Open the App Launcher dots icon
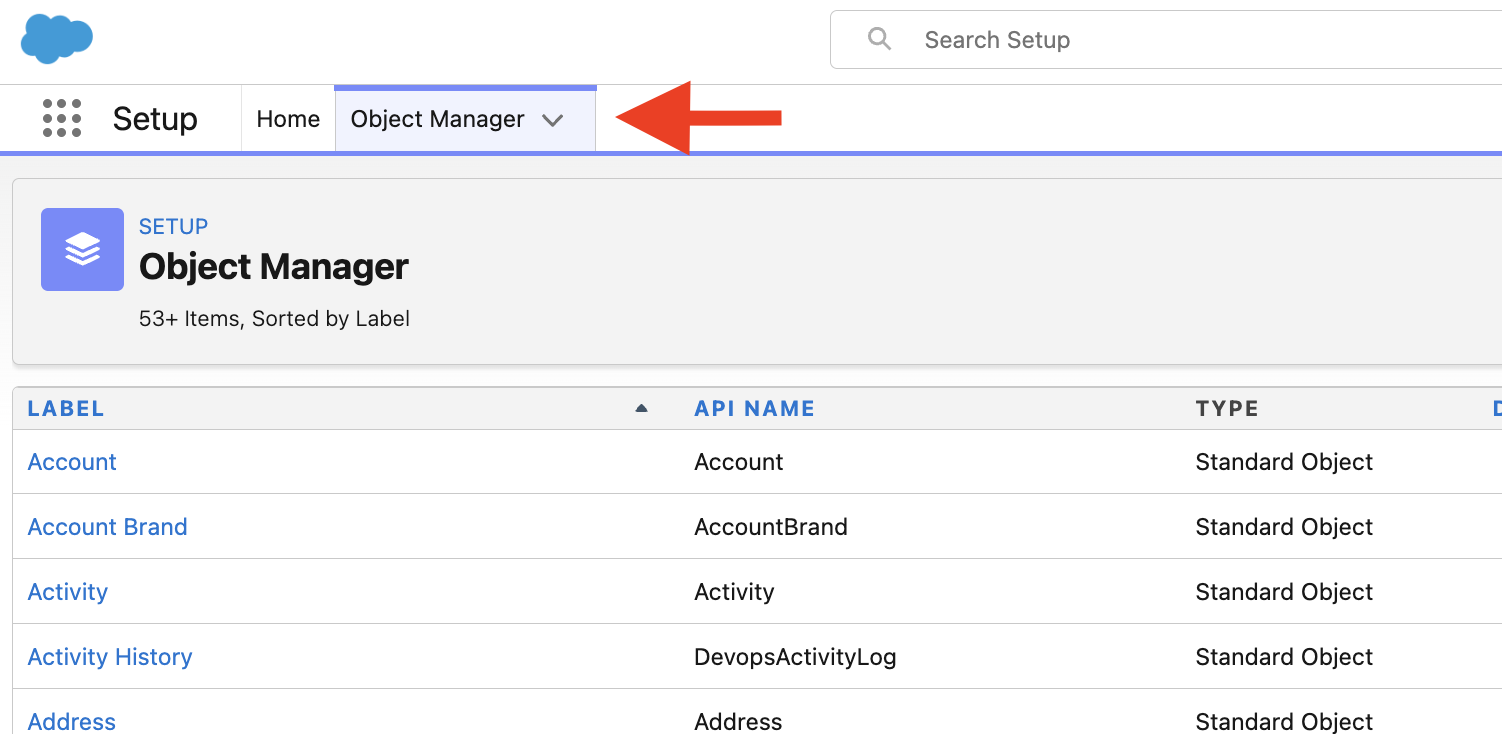 [x=62, y=119]
